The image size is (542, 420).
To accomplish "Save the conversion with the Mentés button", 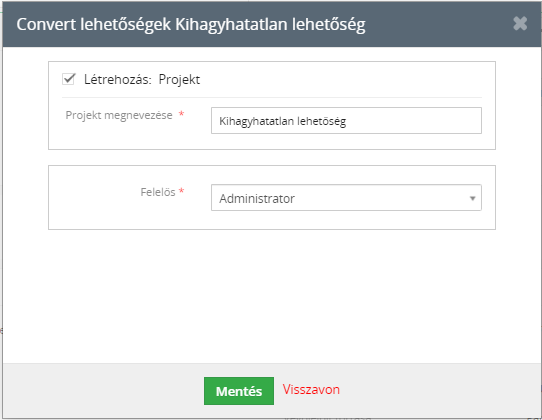I will [x=239, y=391].
